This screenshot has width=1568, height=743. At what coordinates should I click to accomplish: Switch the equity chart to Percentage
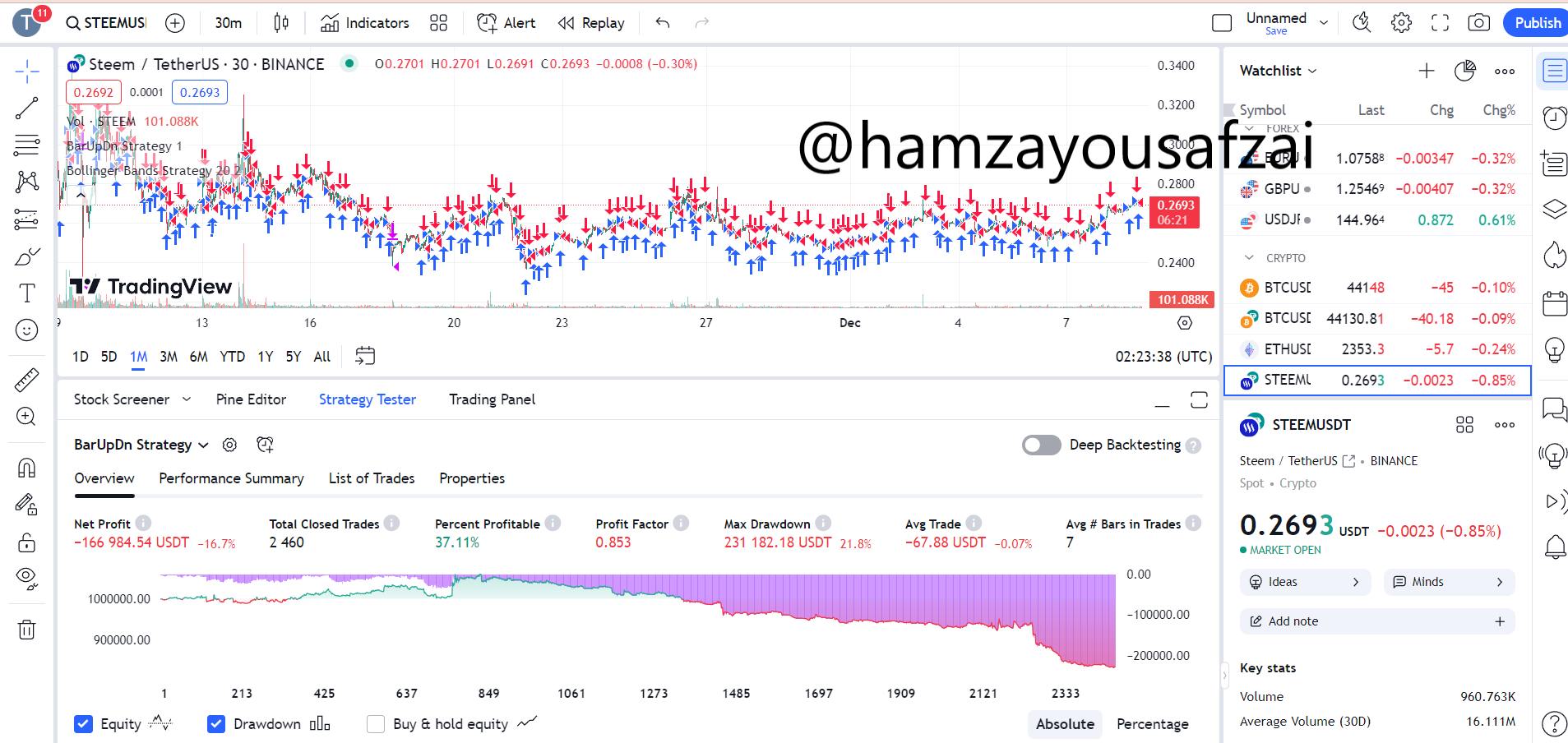[x=1152, y=724]
